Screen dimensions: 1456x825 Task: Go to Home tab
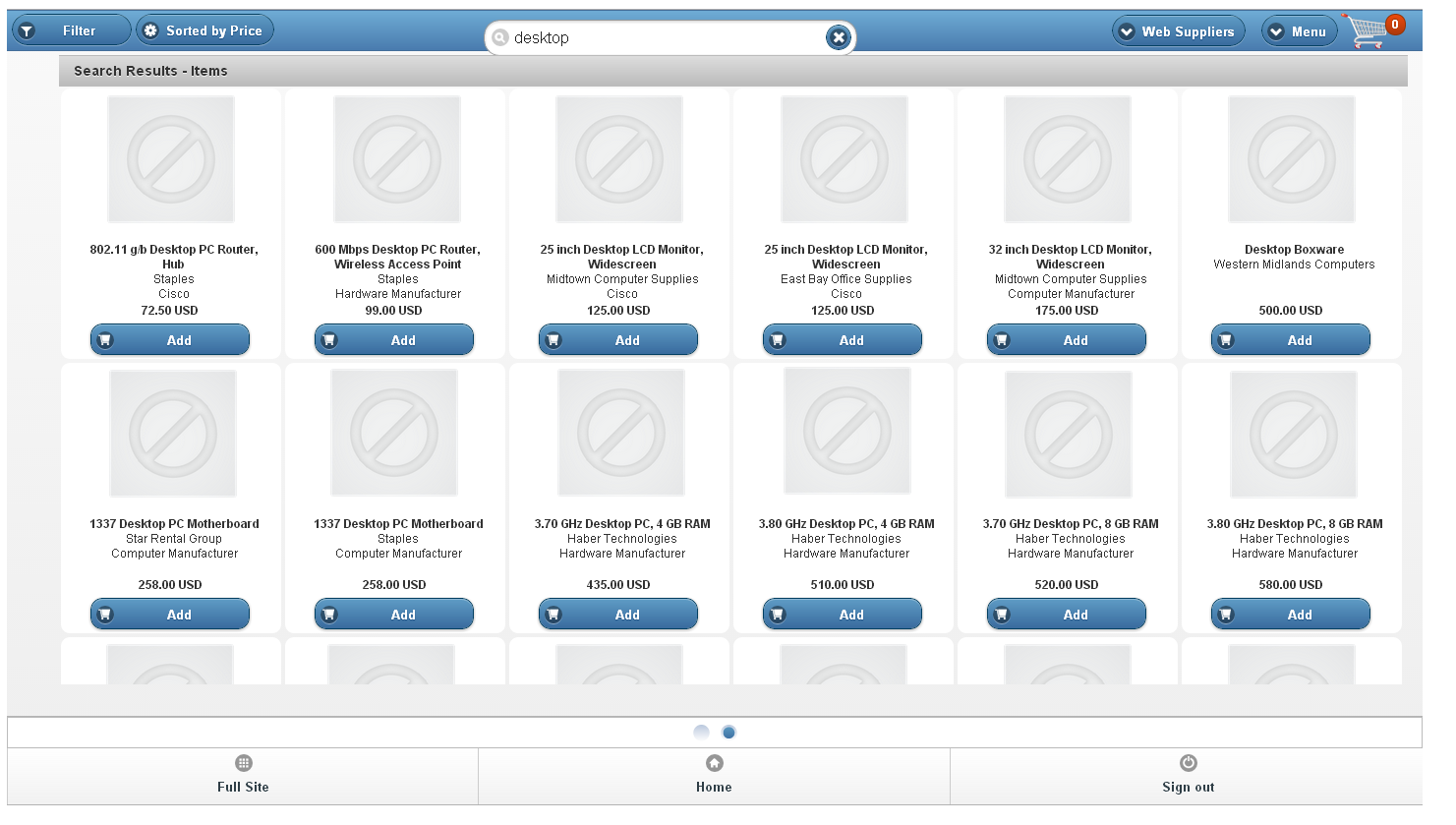click(x=714, y=776)
